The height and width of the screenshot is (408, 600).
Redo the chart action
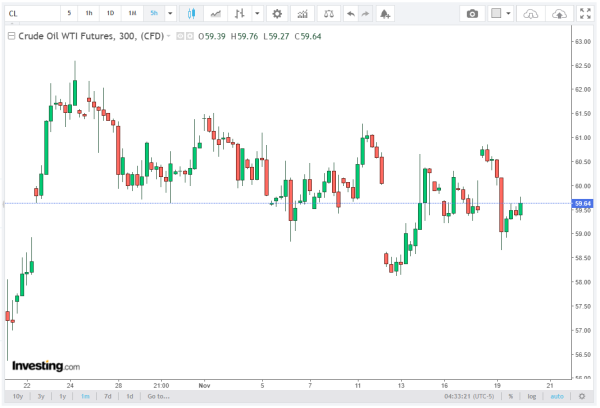coord(367,13)
